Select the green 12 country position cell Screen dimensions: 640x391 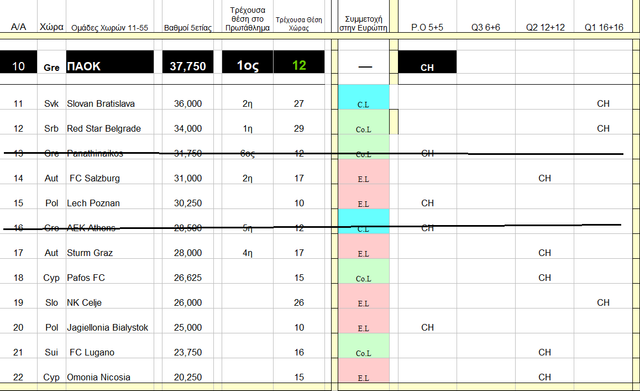299,62
